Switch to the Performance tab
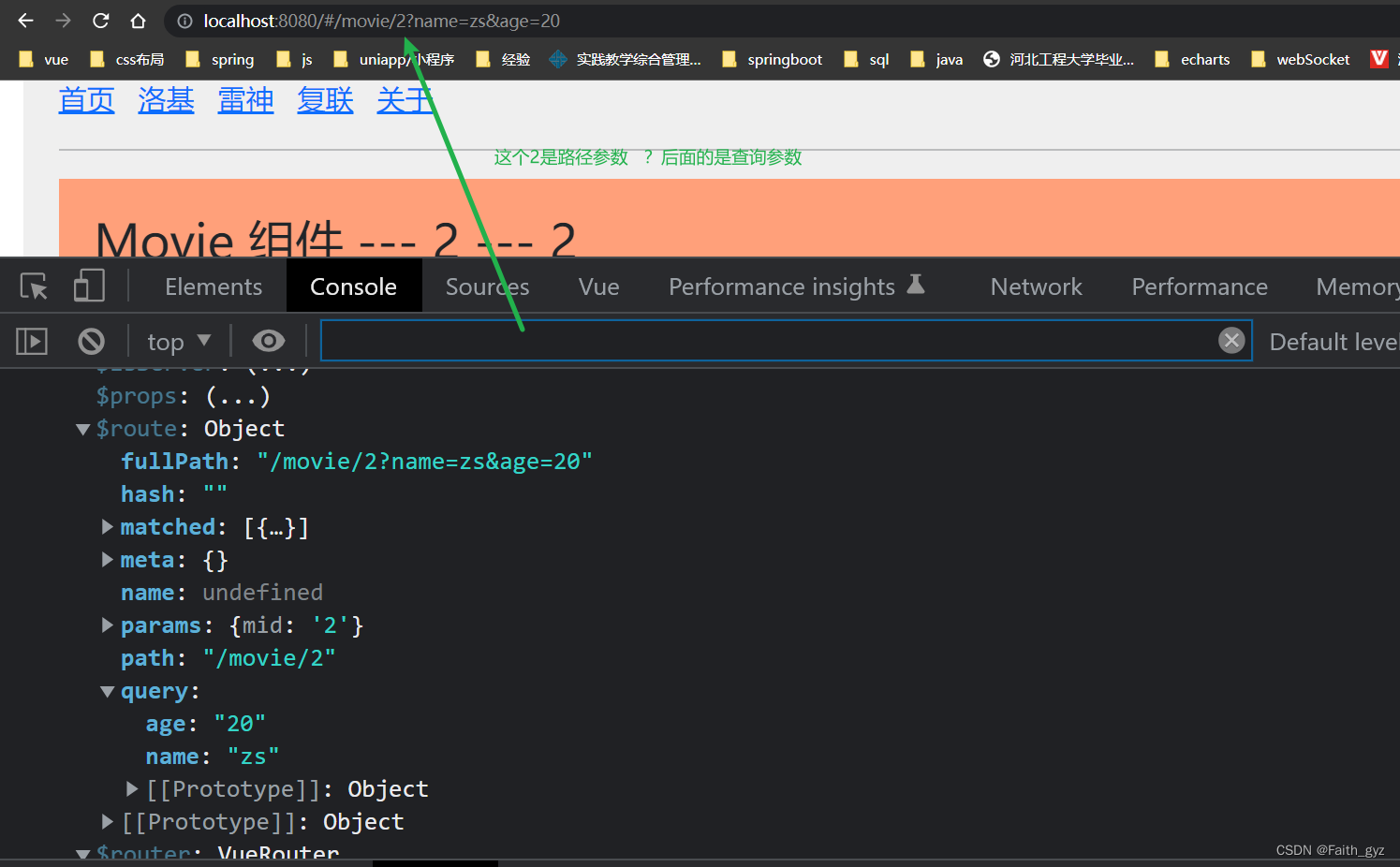The width and height of the screenshot is (1400, 867). [1199, 287]
